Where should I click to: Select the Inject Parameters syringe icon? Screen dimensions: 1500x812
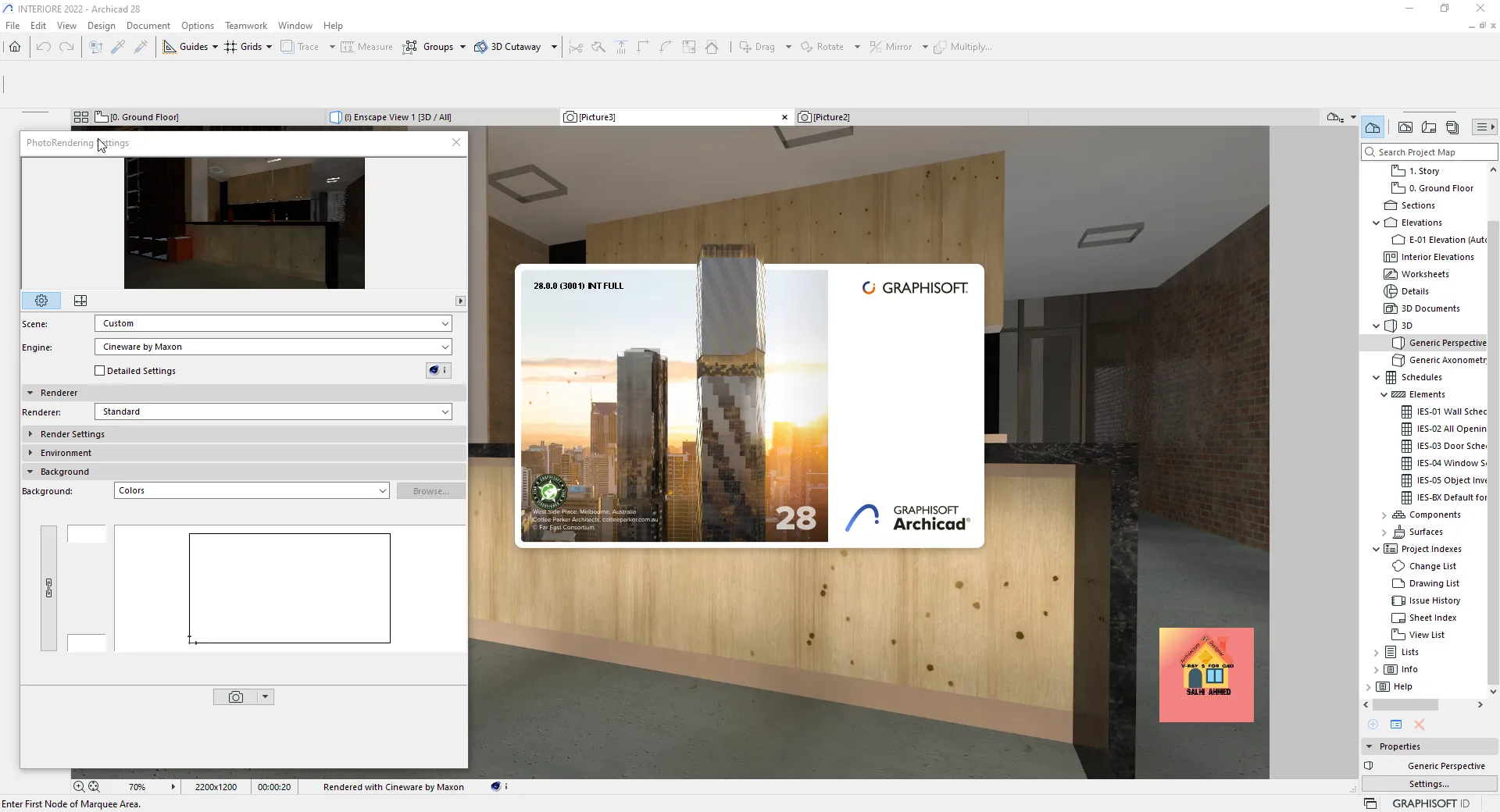point(141,47)
